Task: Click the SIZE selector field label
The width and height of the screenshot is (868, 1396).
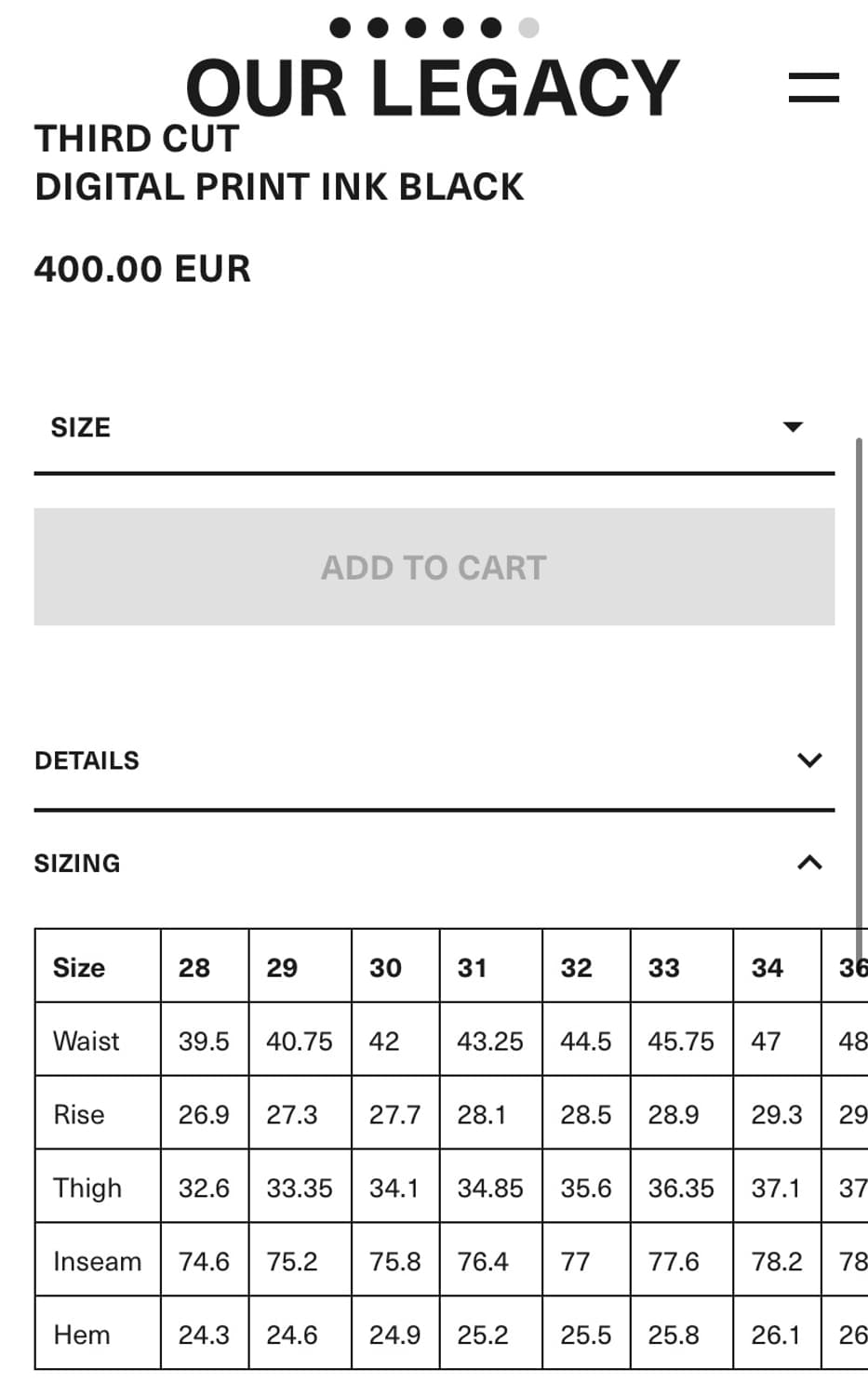Action: click(x=81, y=427)
